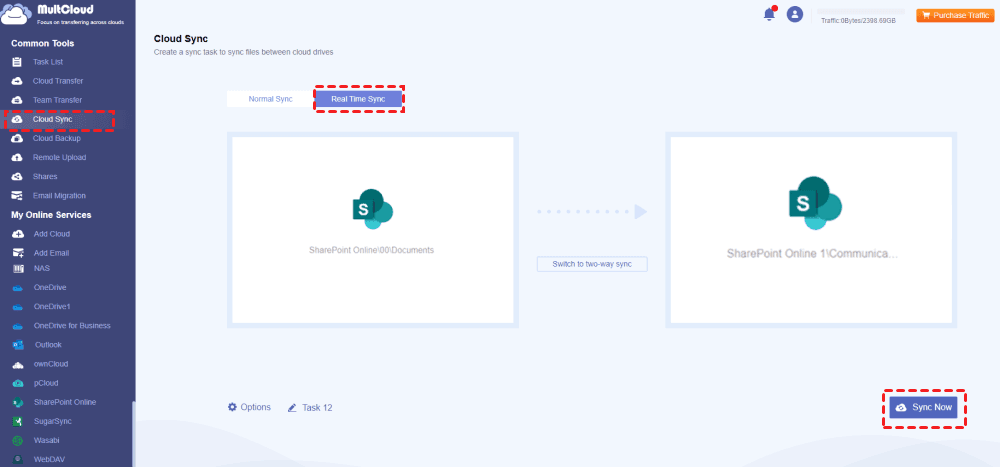Open Shares menu item
Screen dimensions: 1000x467
[x=45, y=177]
